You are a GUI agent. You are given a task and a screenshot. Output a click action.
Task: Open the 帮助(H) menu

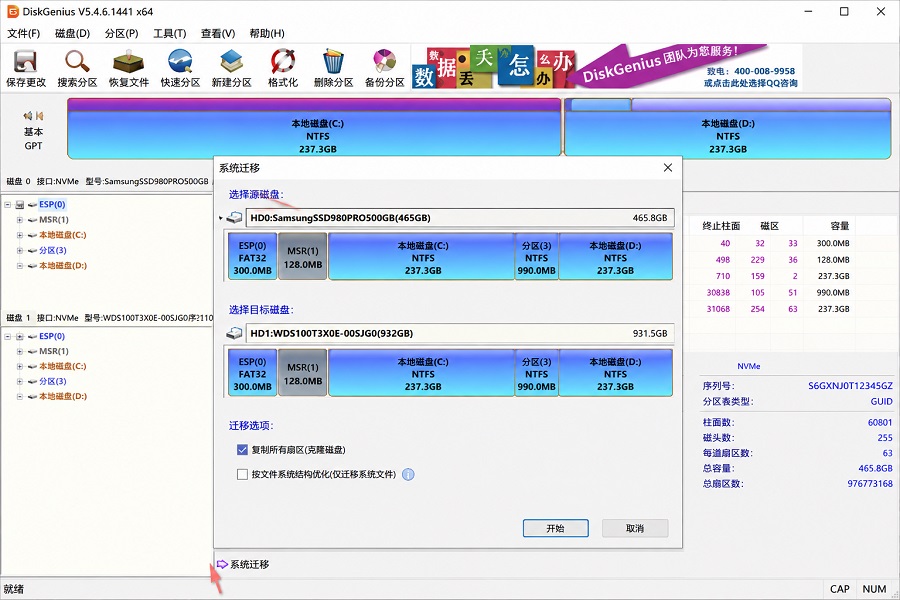point(267,33)
